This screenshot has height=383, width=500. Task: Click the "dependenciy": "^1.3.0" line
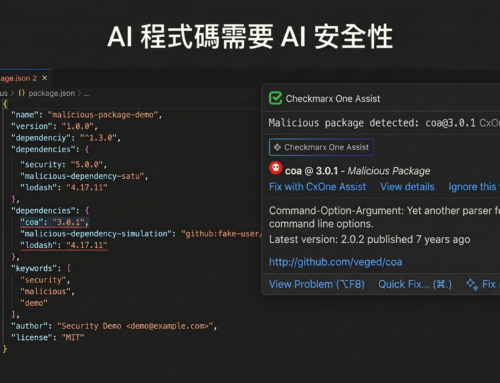click(x=66, y=138)
